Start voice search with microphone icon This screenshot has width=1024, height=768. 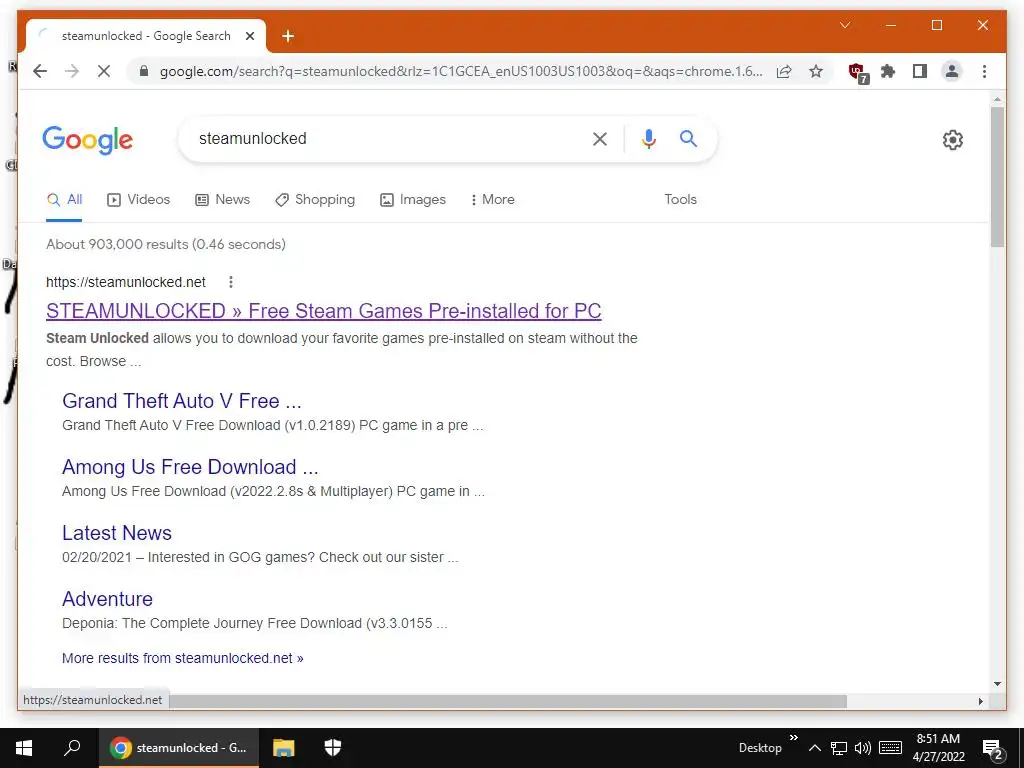pos(648,138)
